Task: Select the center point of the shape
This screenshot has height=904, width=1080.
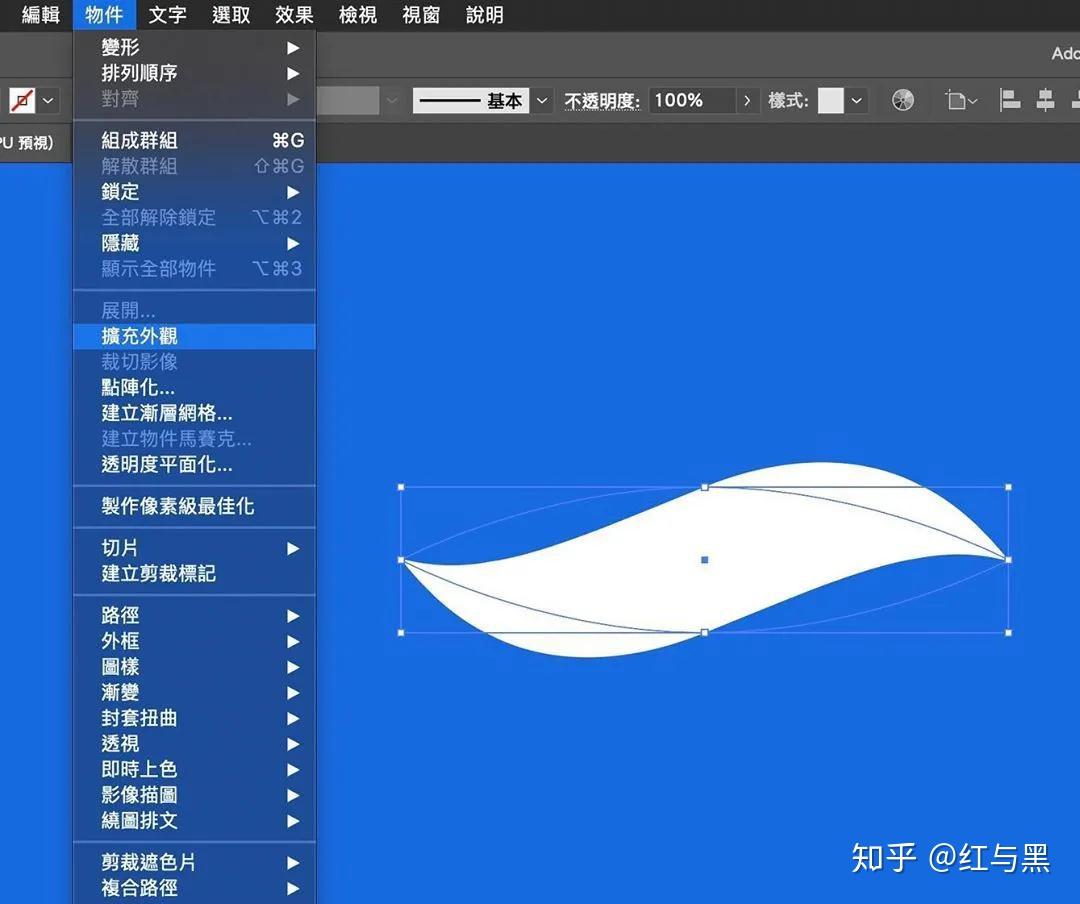Action: [x=705, y=560]
